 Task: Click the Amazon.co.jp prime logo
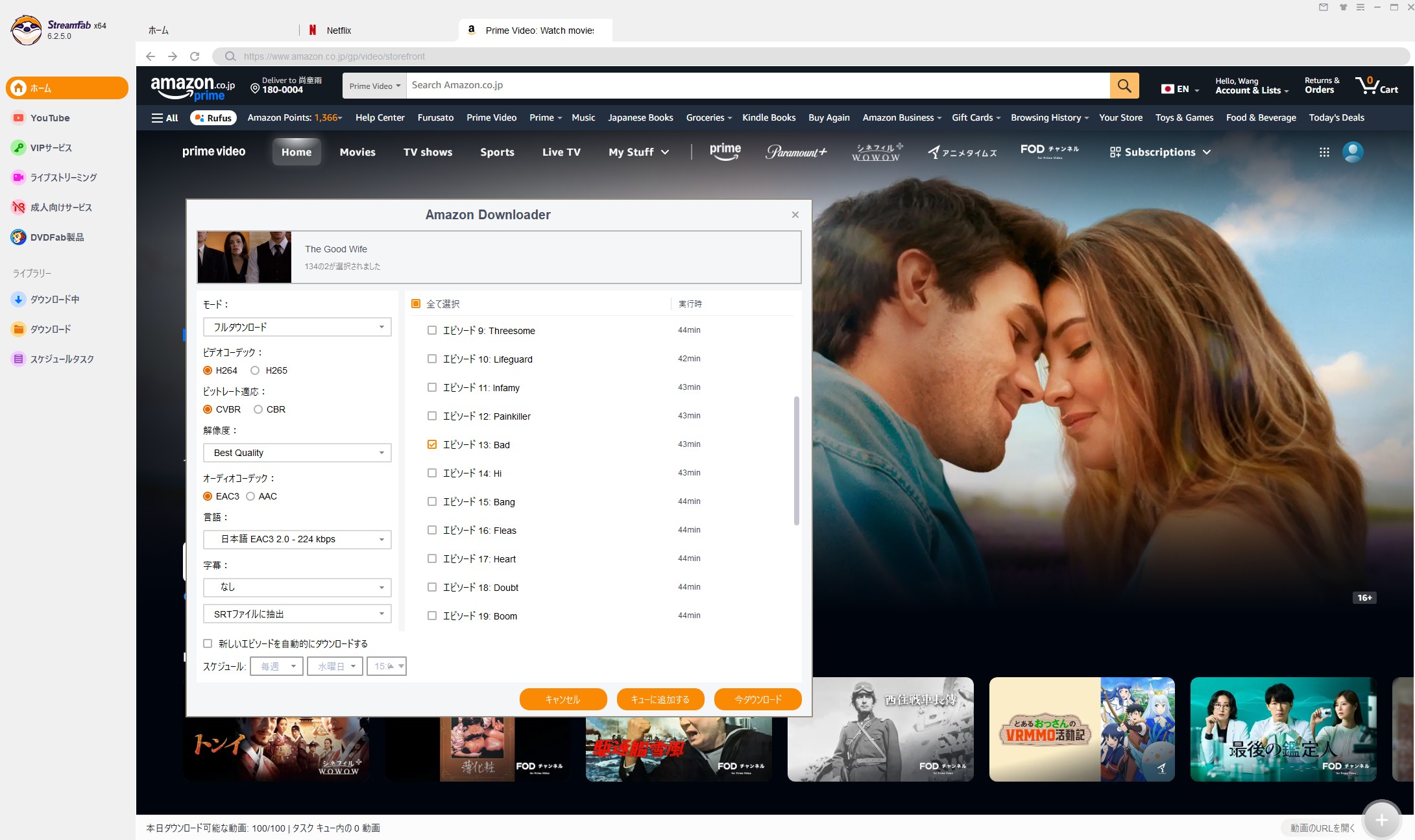193,88
